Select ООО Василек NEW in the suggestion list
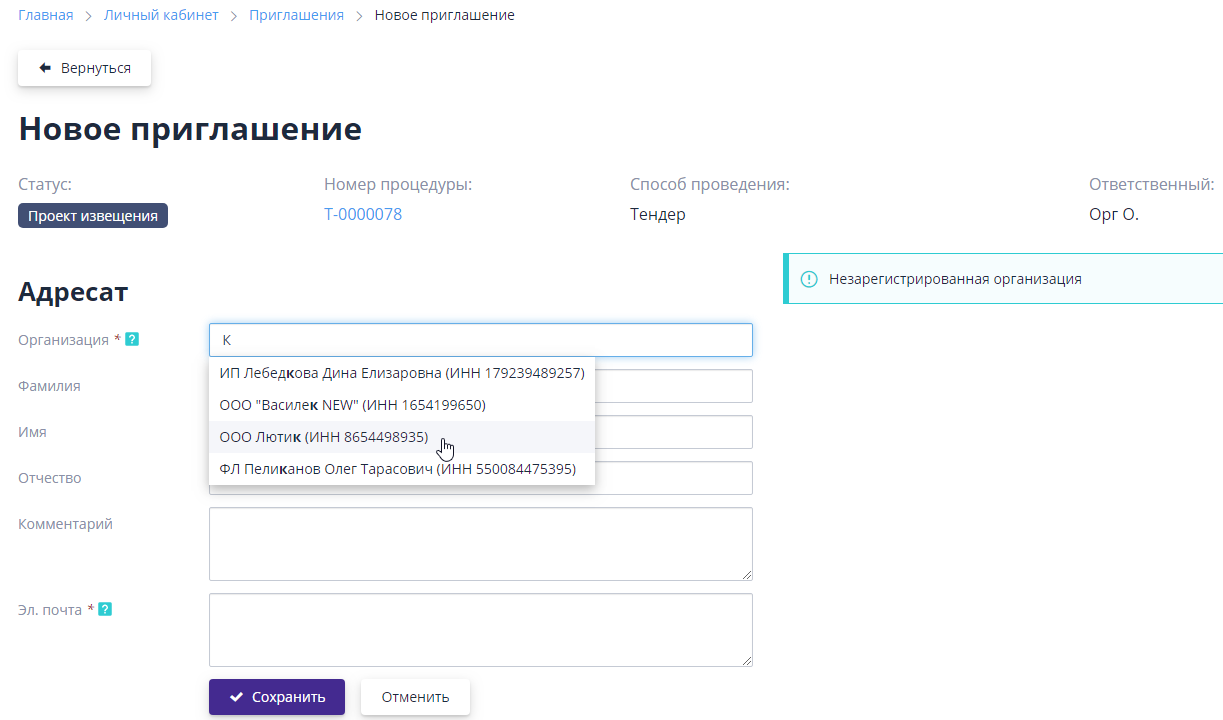 [x=352, y=405]
